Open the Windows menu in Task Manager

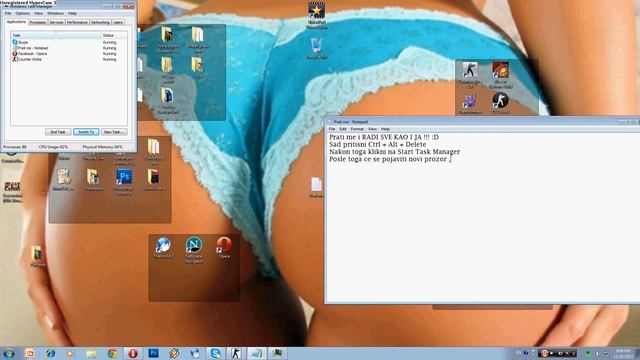point(56,13)
